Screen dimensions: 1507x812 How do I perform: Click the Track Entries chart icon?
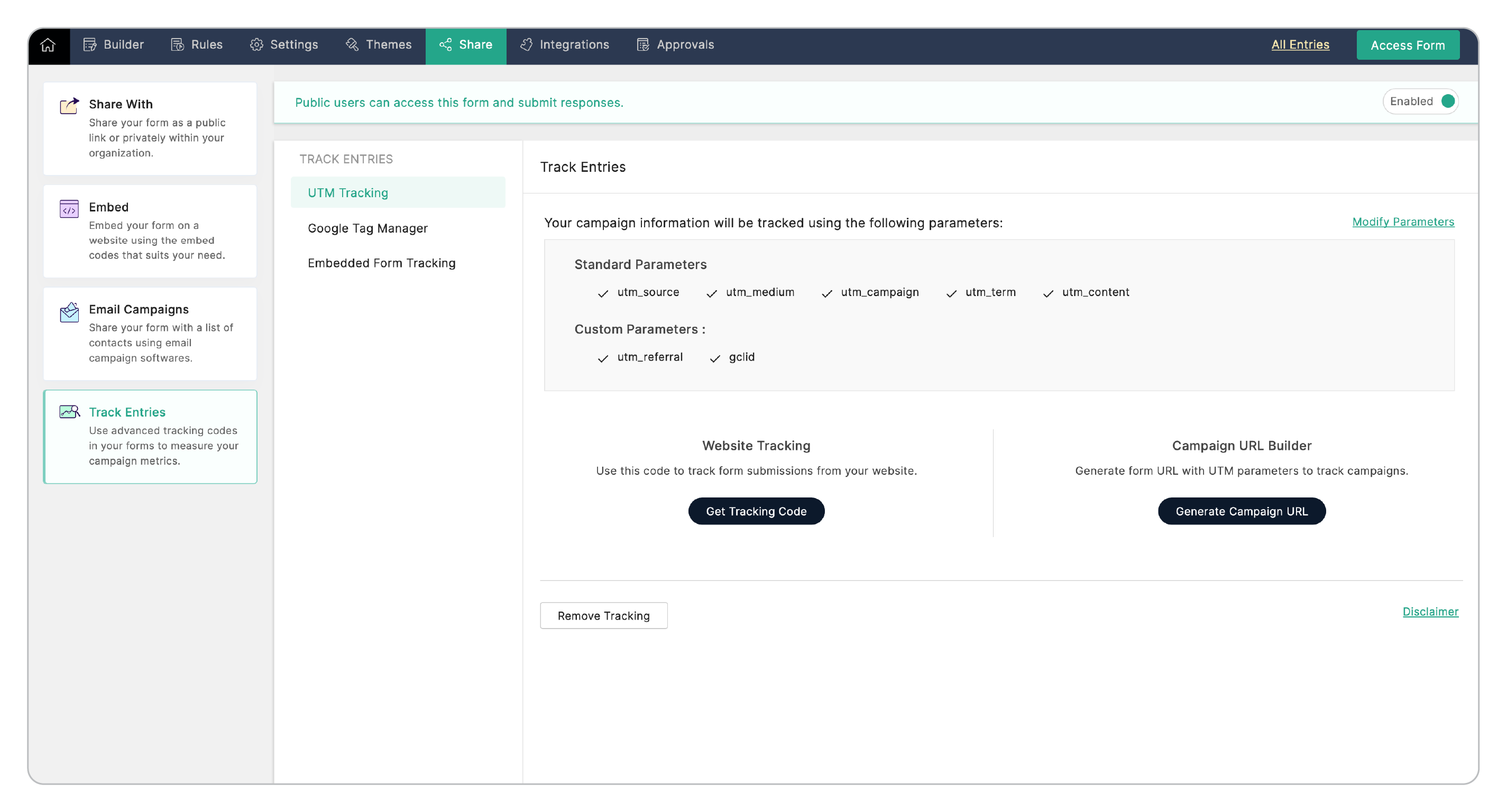[69, 412]
